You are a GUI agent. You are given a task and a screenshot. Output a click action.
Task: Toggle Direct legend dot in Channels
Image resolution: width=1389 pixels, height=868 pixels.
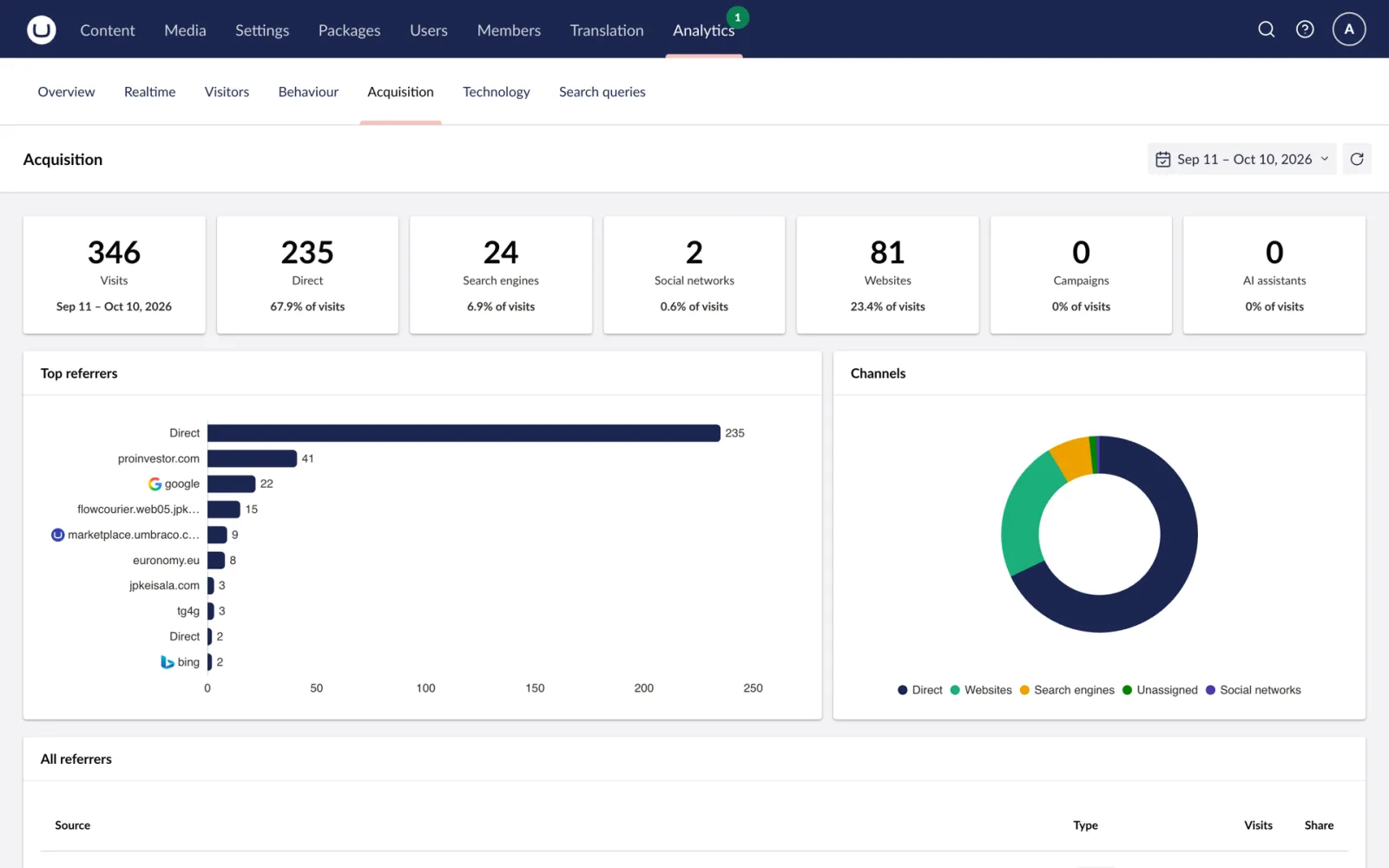pos(903,690)
